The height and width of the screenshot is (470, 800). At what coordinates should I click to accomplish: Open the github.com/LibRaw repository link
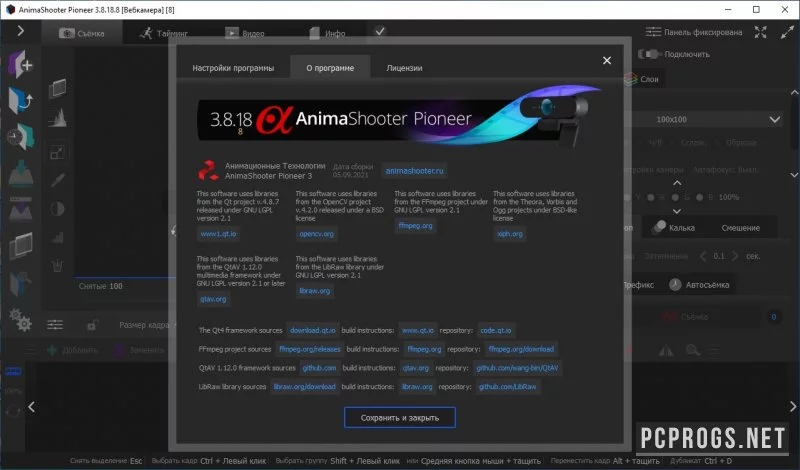tap(508, 386)
